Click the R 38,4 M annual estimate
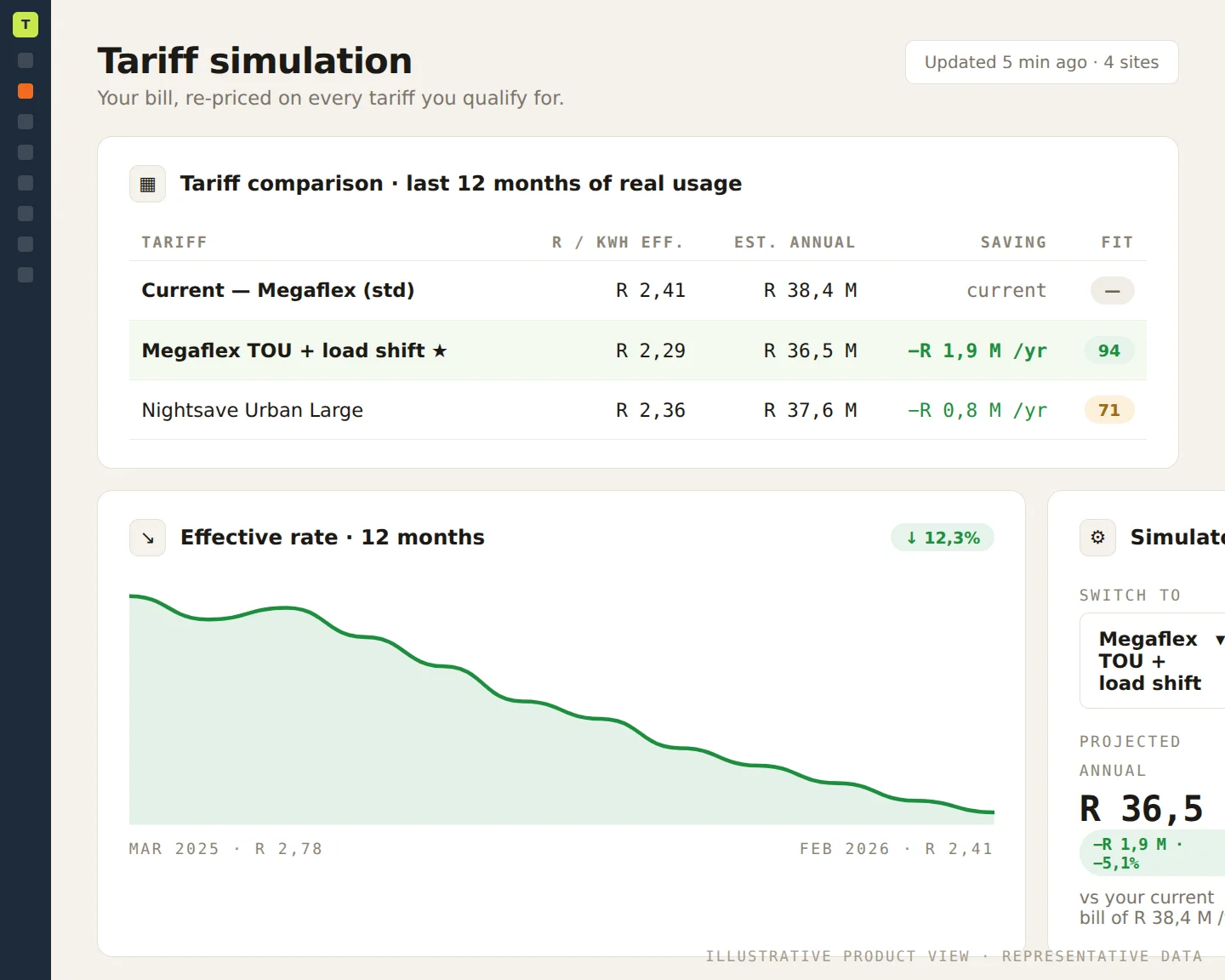 (810, 291)
